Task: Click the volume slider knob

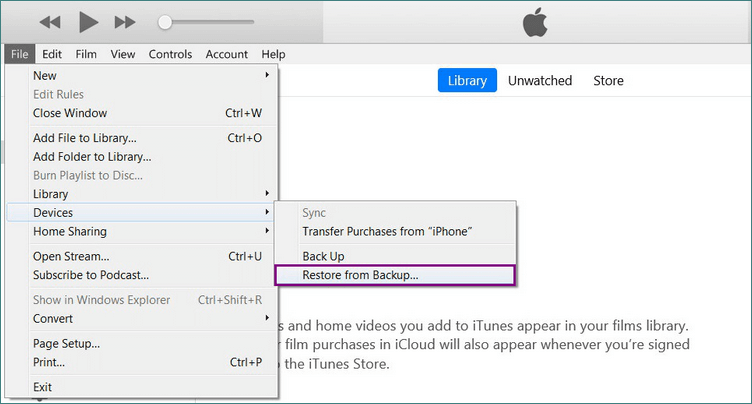Action: pyautogui.click(x=165, y=22)
